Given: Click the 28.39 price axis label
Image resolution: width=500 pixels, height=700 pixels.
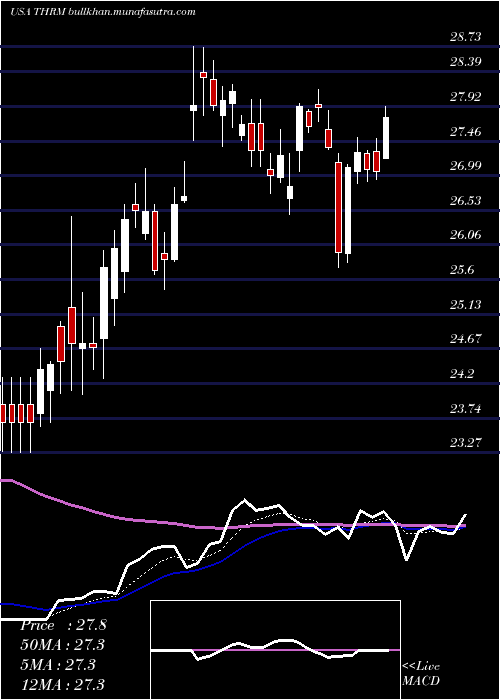Looking at the screenshot, I should pos(466,62).
